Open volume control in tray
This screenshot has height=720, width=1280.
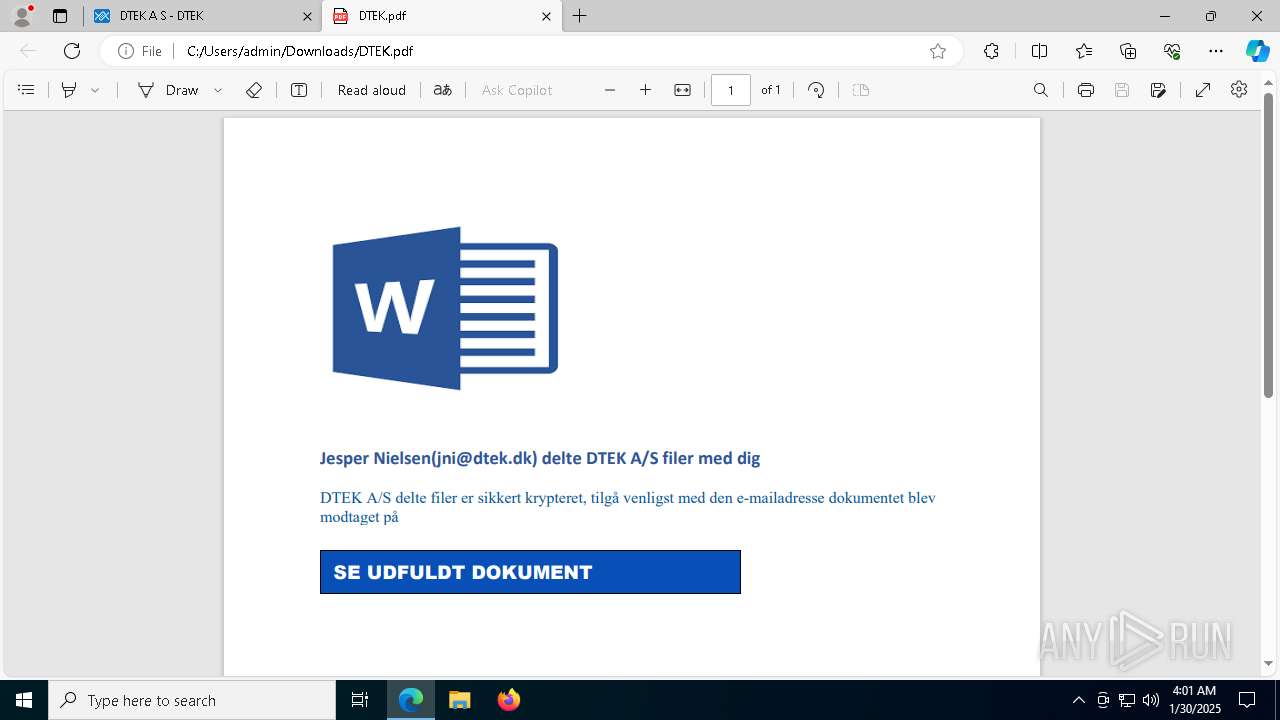pos(1151,700)
